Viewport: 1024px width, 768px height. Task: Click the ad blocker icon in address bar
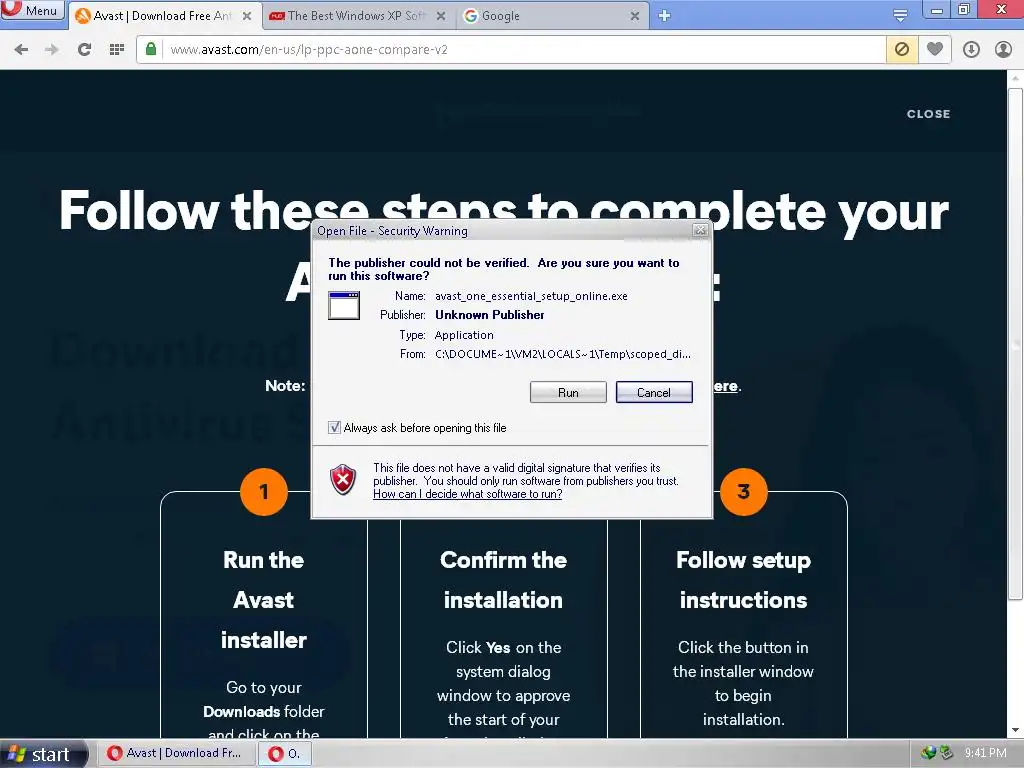tap(902, 50)
